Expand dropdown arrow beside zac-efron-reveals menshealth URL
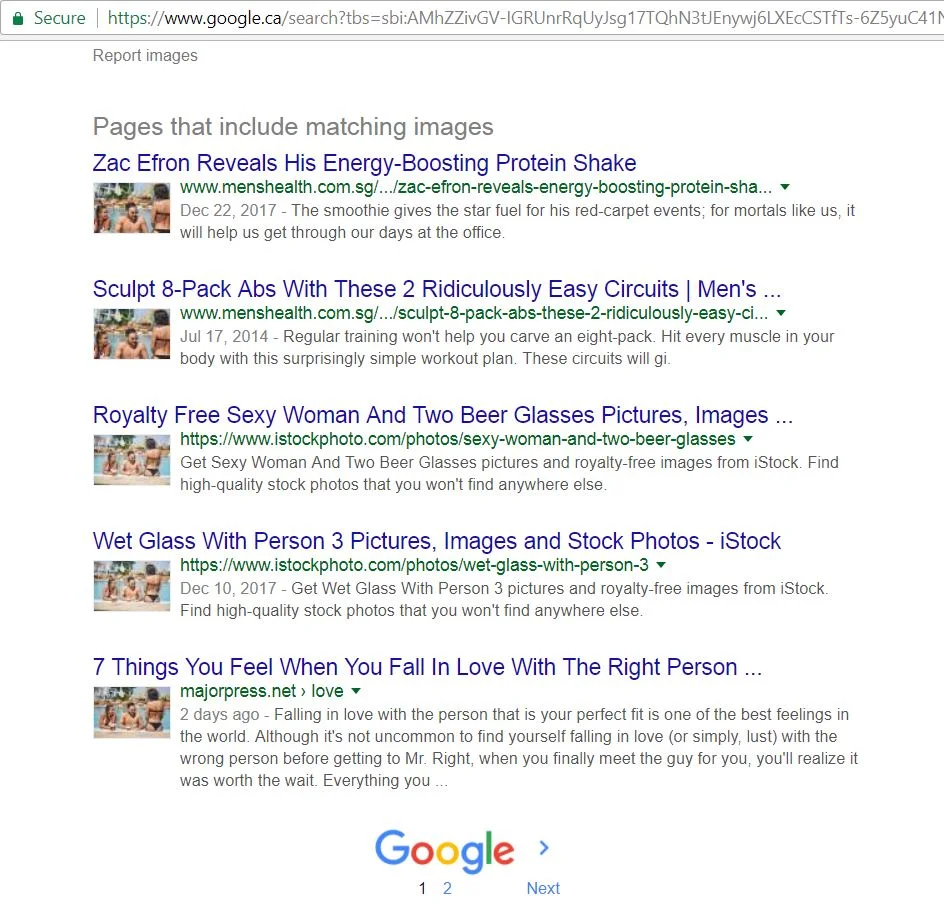Image resolution: width=944 pixels, height=915 pixels. [784, 187]
